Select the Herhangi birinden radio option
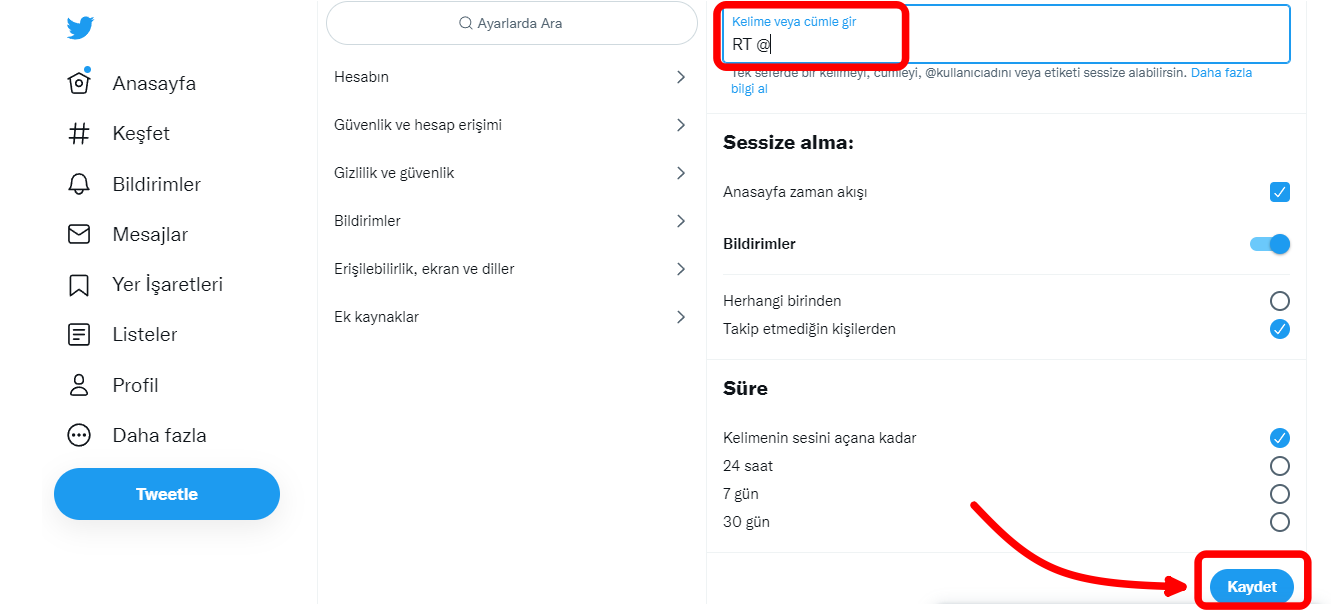Screen dimensions: 1331x611 click(x=1279, y=301)
